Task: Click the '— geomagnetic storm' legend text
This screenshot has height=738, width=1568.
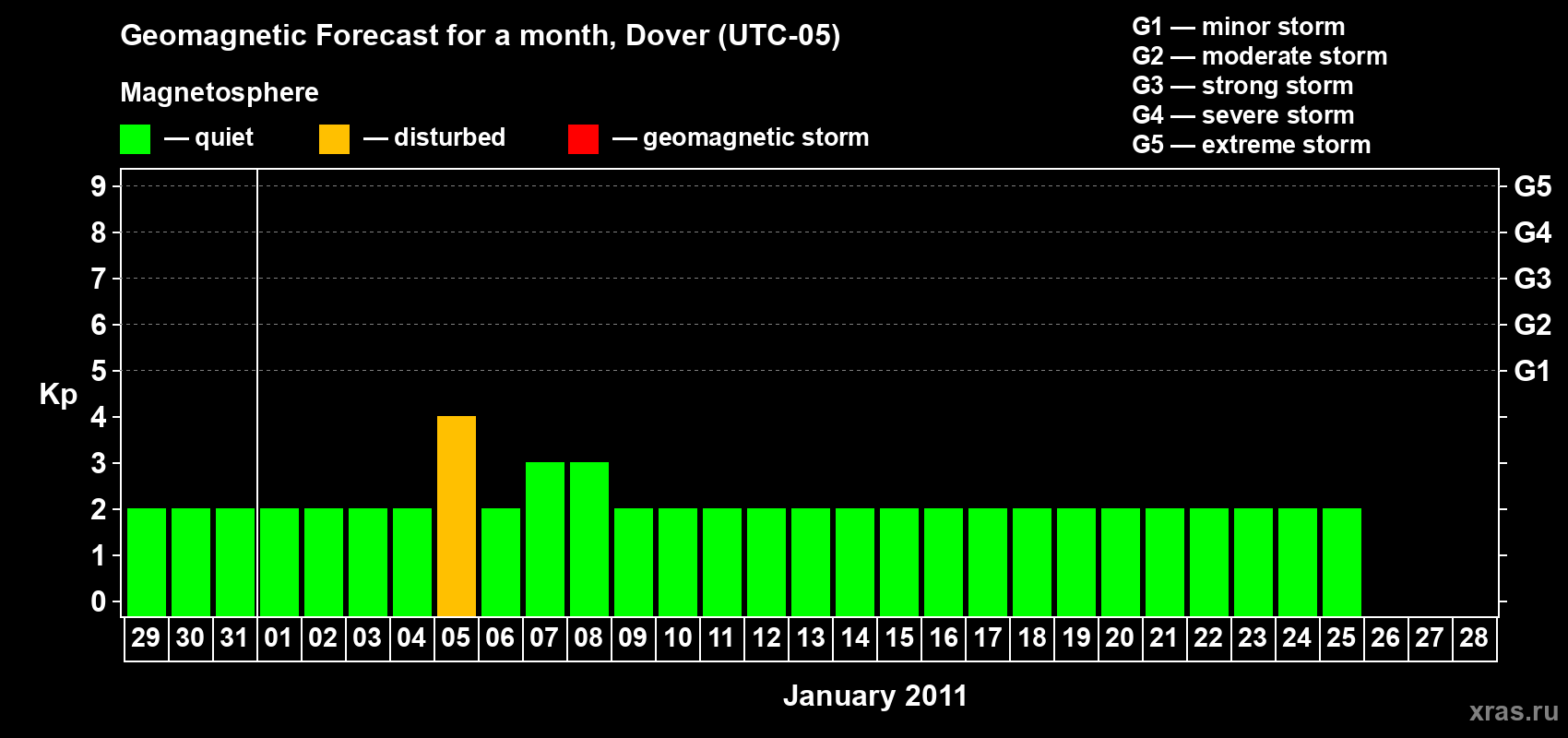Action: [741, 137]
